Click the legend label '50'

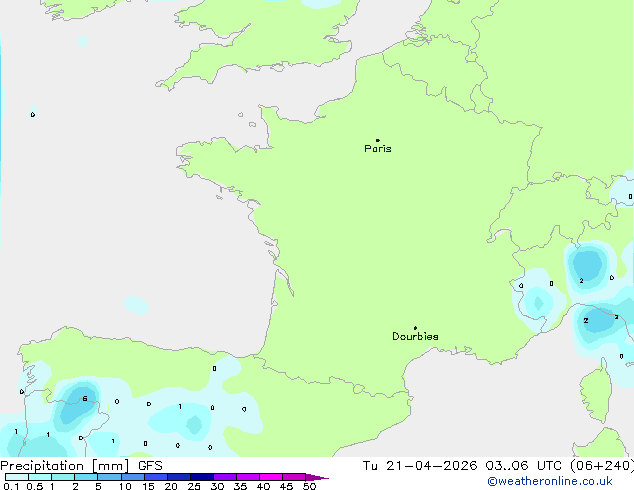coord(309,486)
